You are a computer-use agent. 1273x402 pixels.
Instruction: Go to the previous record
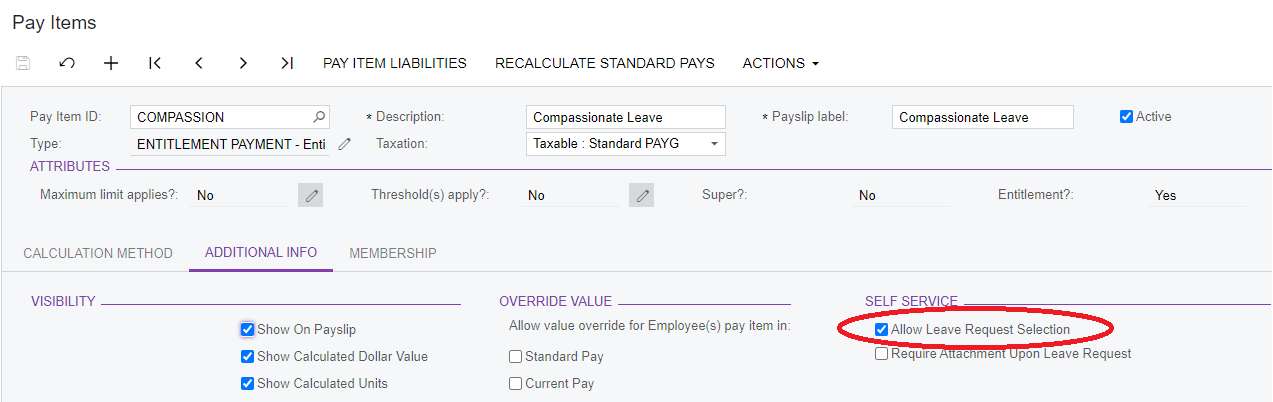click(x=199, y=63)
